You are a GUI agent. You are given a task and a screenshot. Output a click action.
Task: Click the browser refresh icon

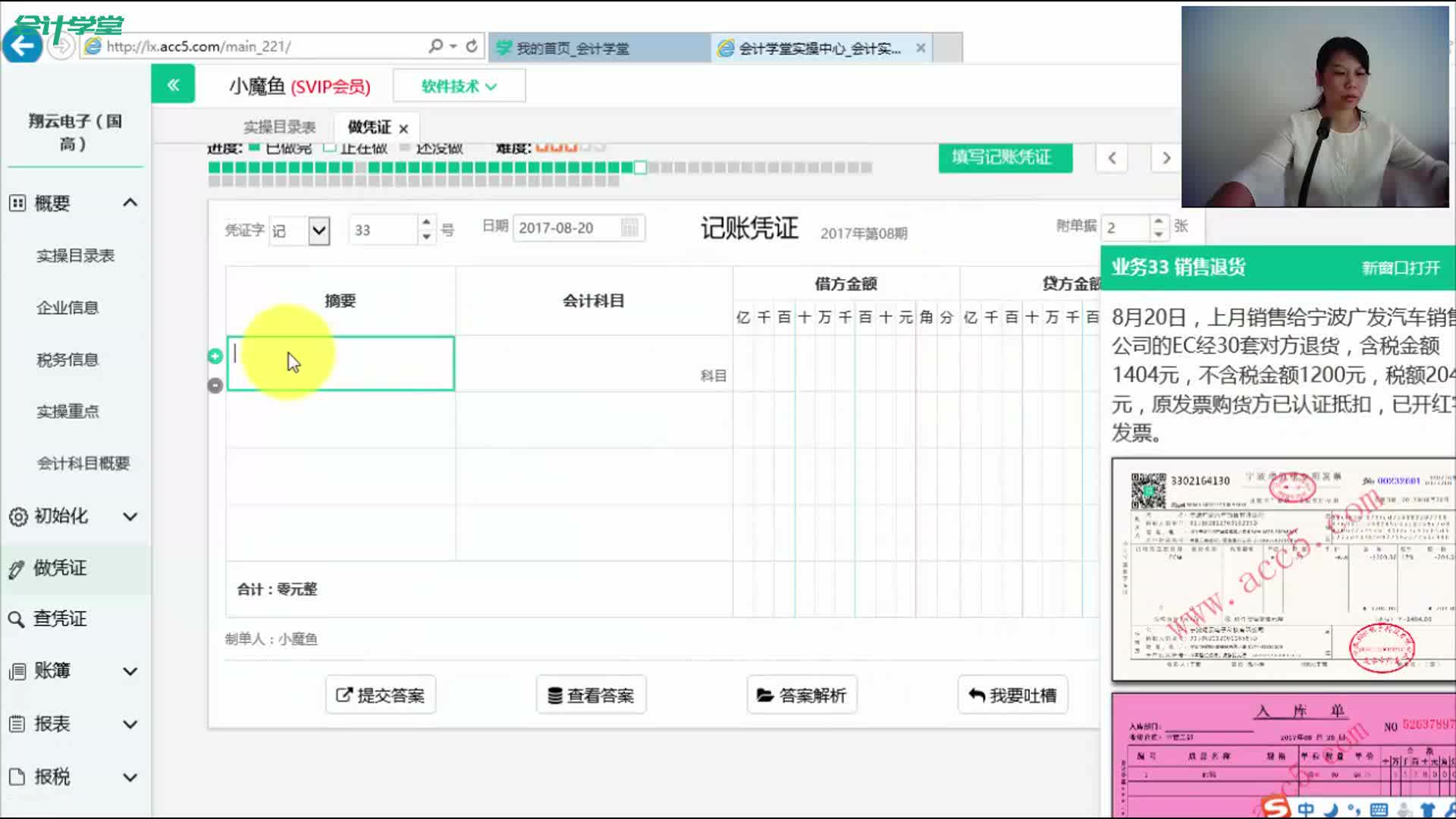click(x=472, y=46)
